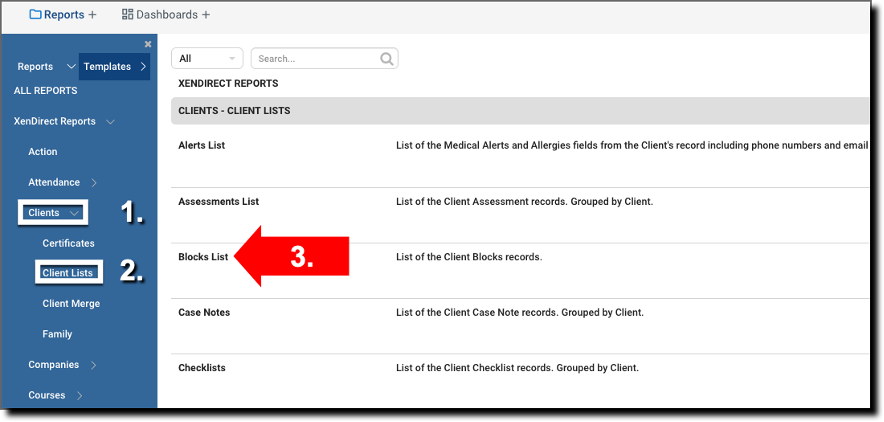Expand the Attendance section
Screen dimensions: 884x422
pyautogui.click(x=94, y=183)
